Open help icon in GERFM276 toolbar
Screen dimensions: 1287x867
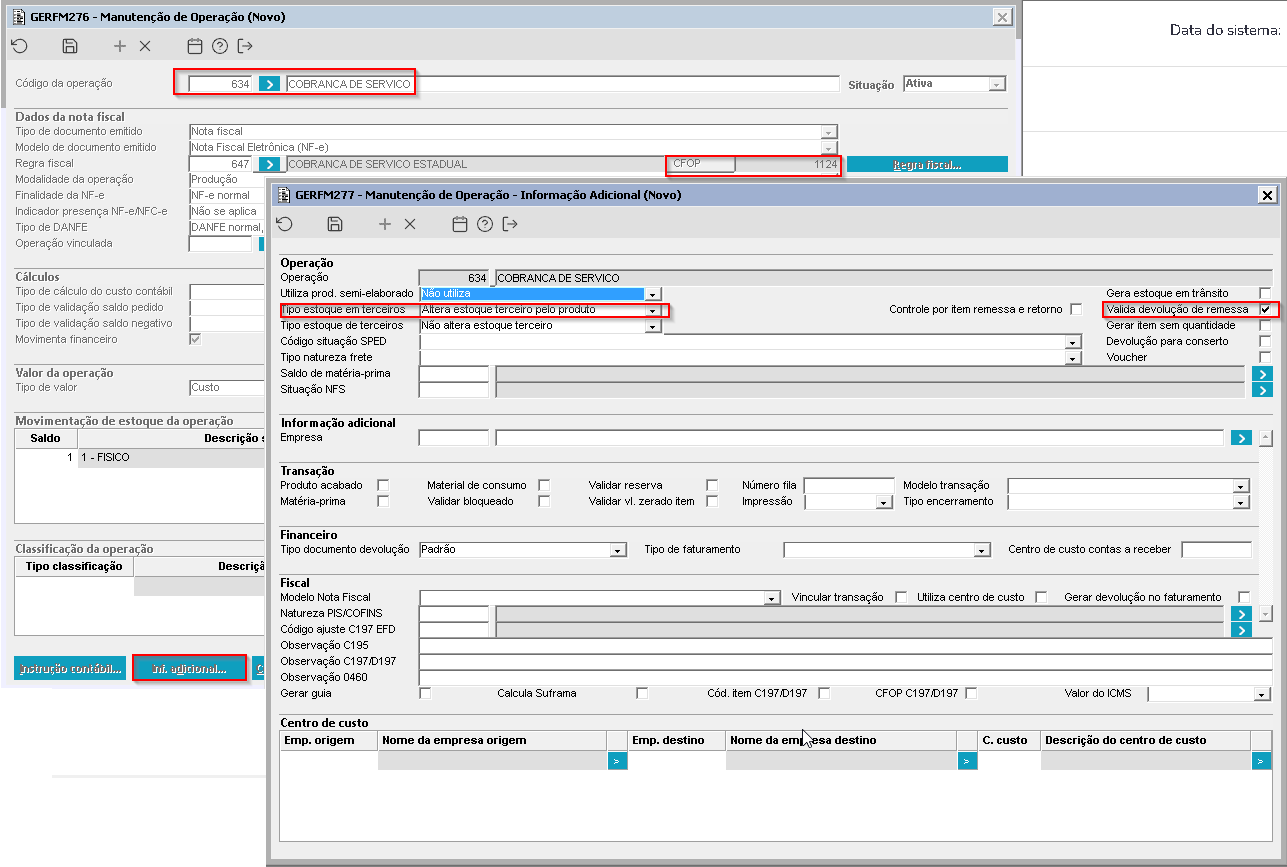point(220,46)
